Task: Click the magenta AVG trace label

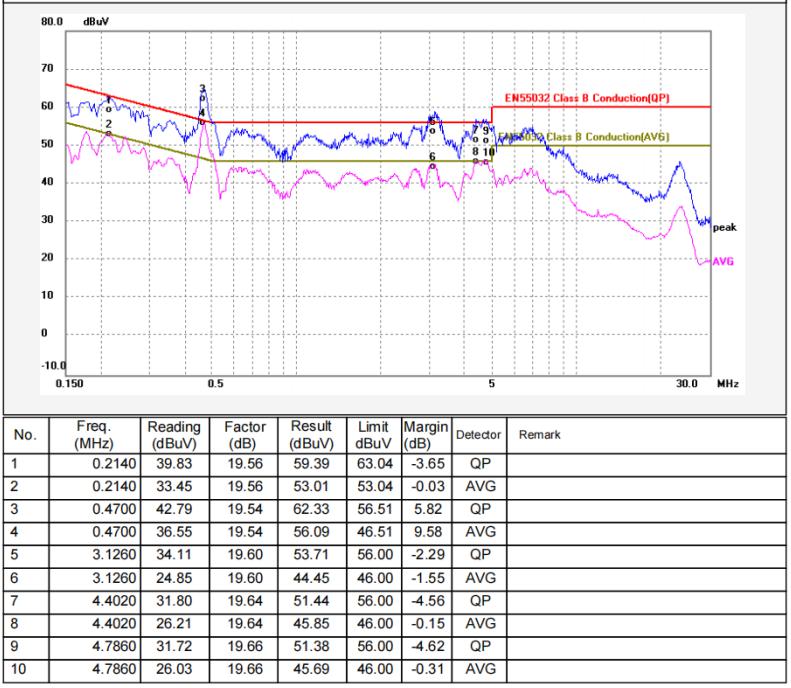Action: pyautogui.click(x=724, y=261)
